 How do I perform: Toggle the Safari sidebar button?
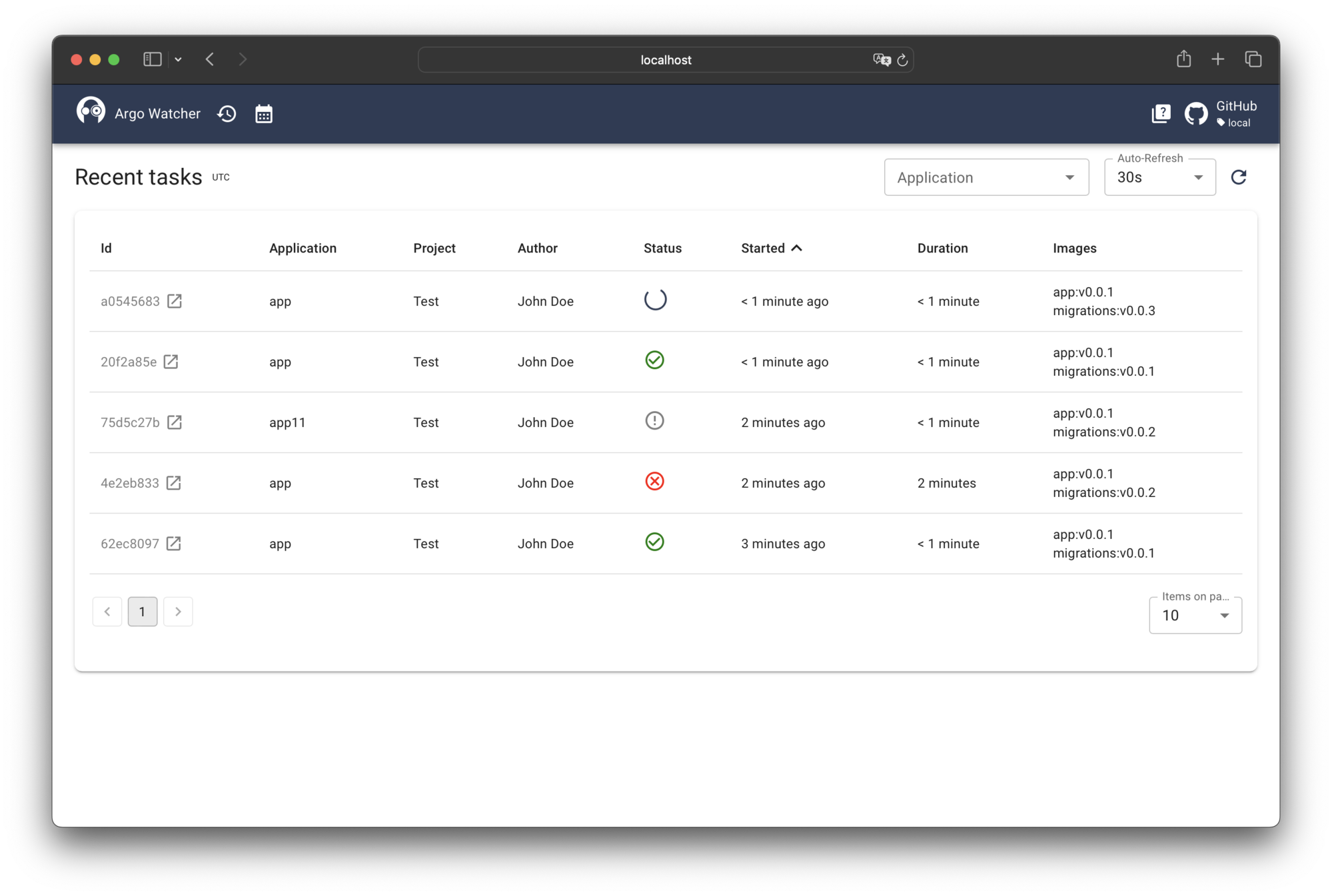pos(153,59)
